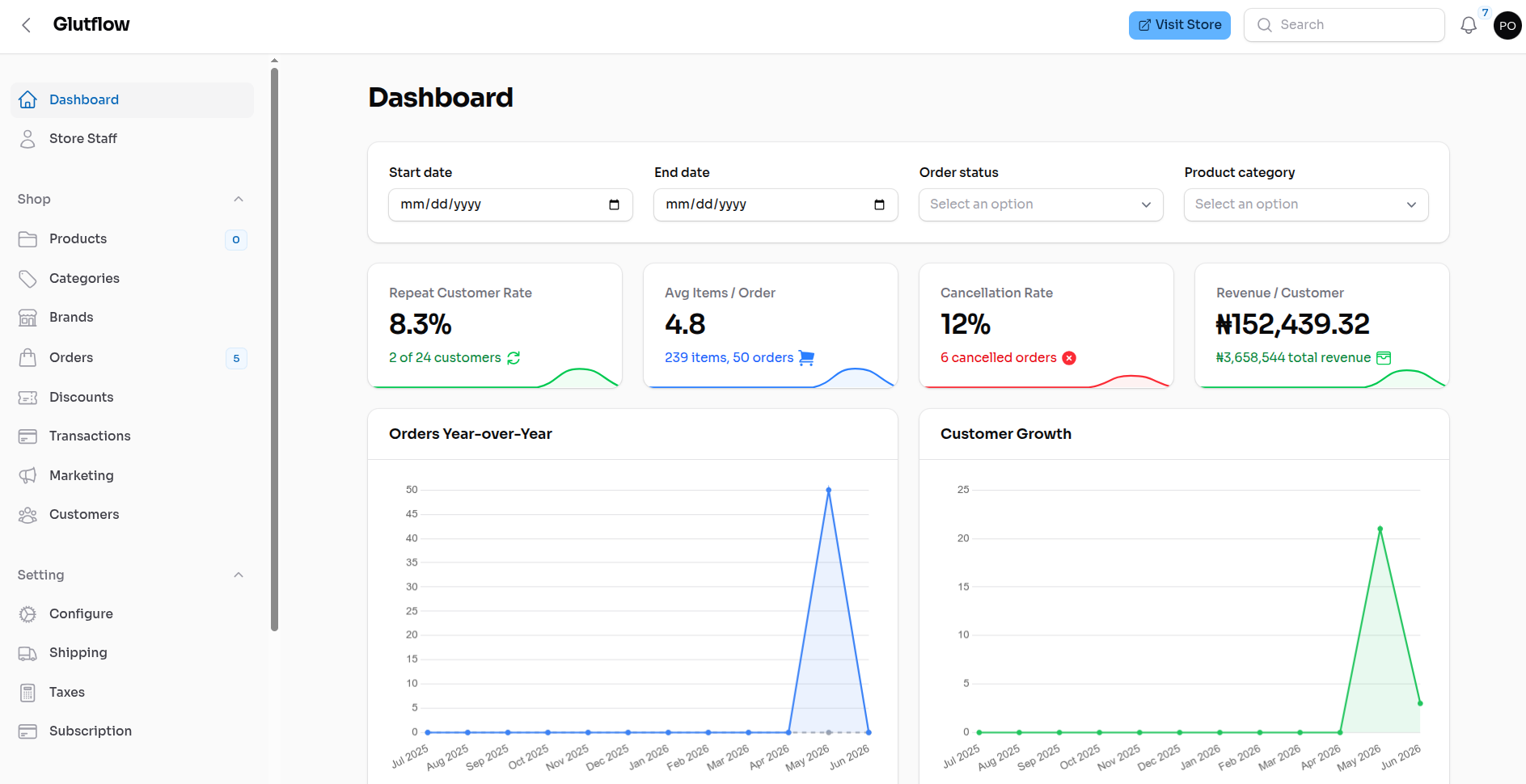1526x784 pixels.
Task: Click the '12%' cancellation rate value
Action: [x=966, y=325]
